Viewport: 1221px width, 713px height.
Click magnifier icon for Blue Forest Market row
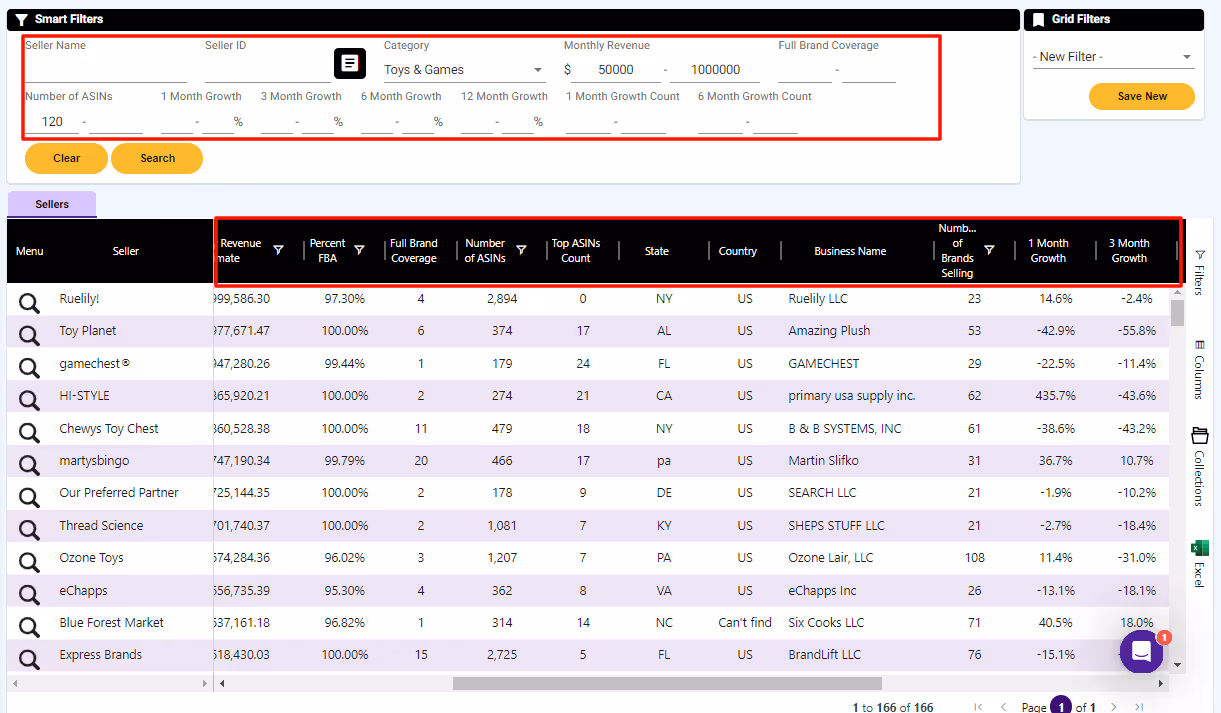click(x=29, y=627)
